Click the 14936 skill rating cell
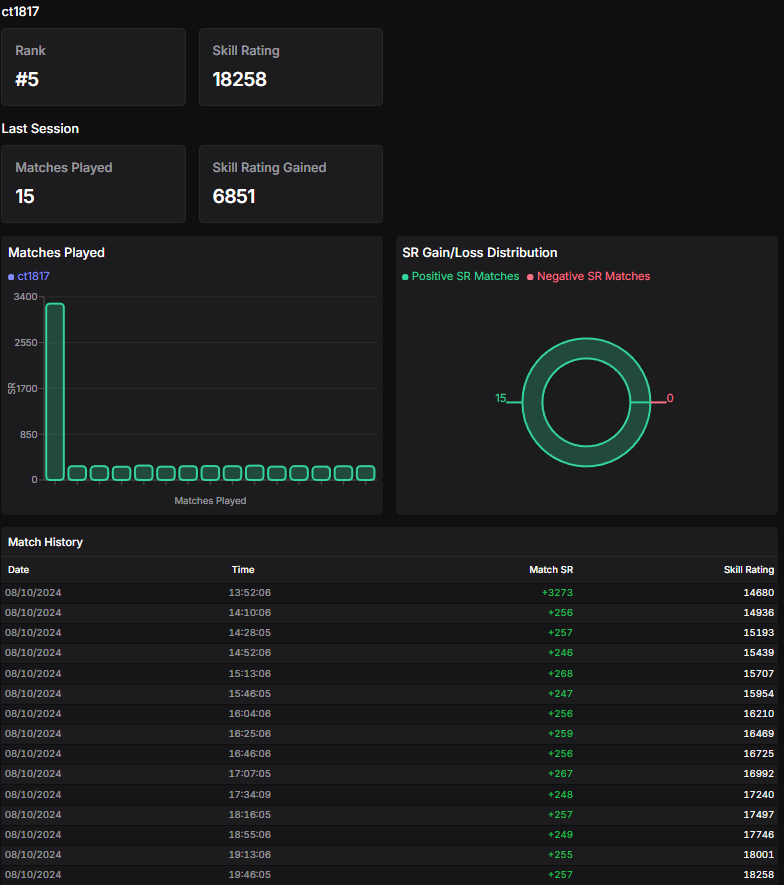784x885 pixels. 759,612
